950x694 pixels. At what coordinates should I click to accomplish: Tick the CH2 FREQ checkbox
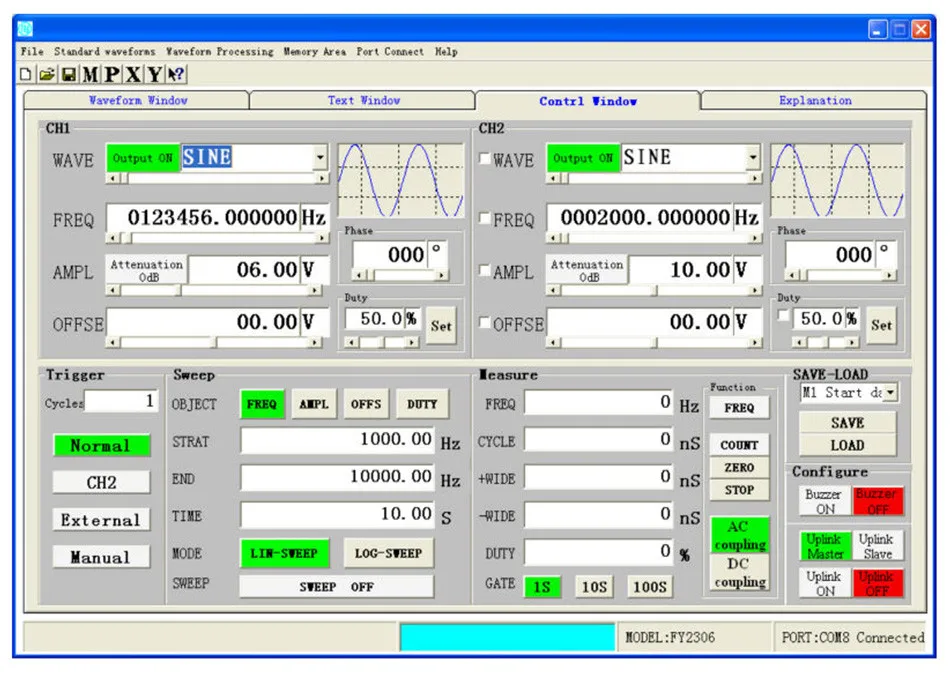coord(485,219)
